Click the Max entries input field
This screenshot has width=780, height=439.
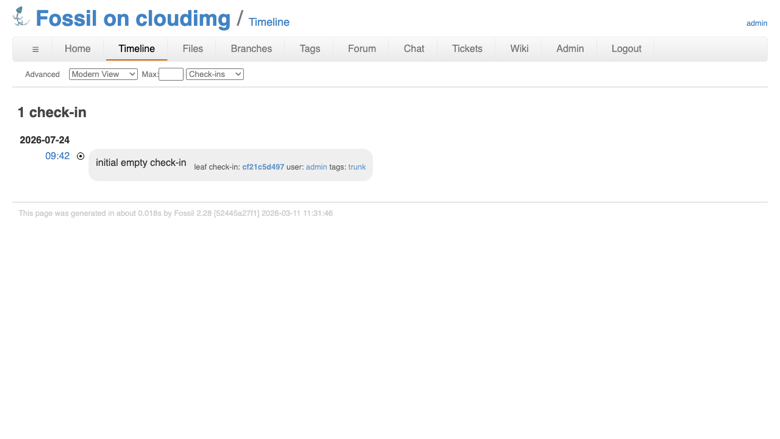click(171, 74)
